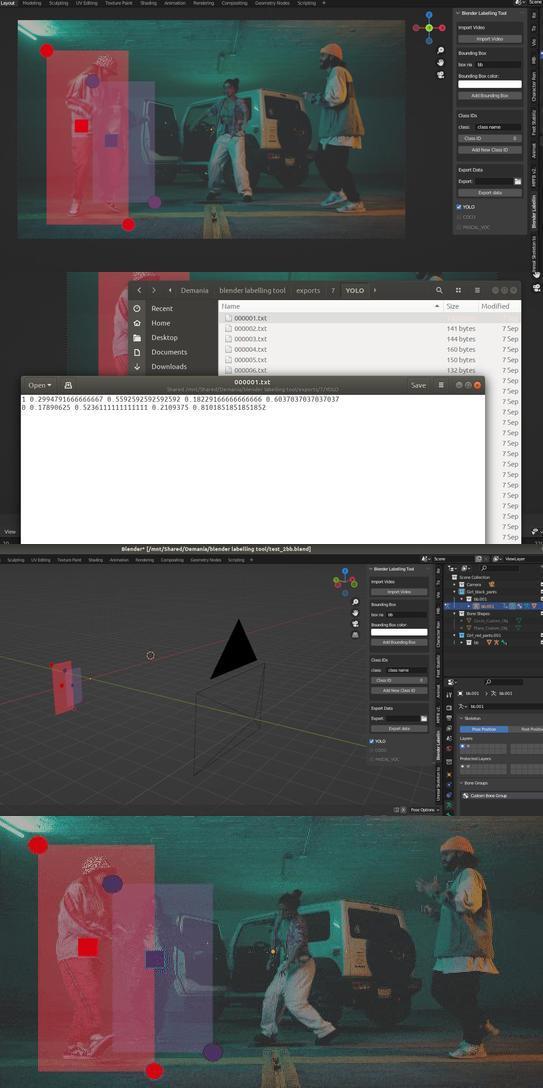Select the 000003.txt file
543x1088 pixels.
250,339
